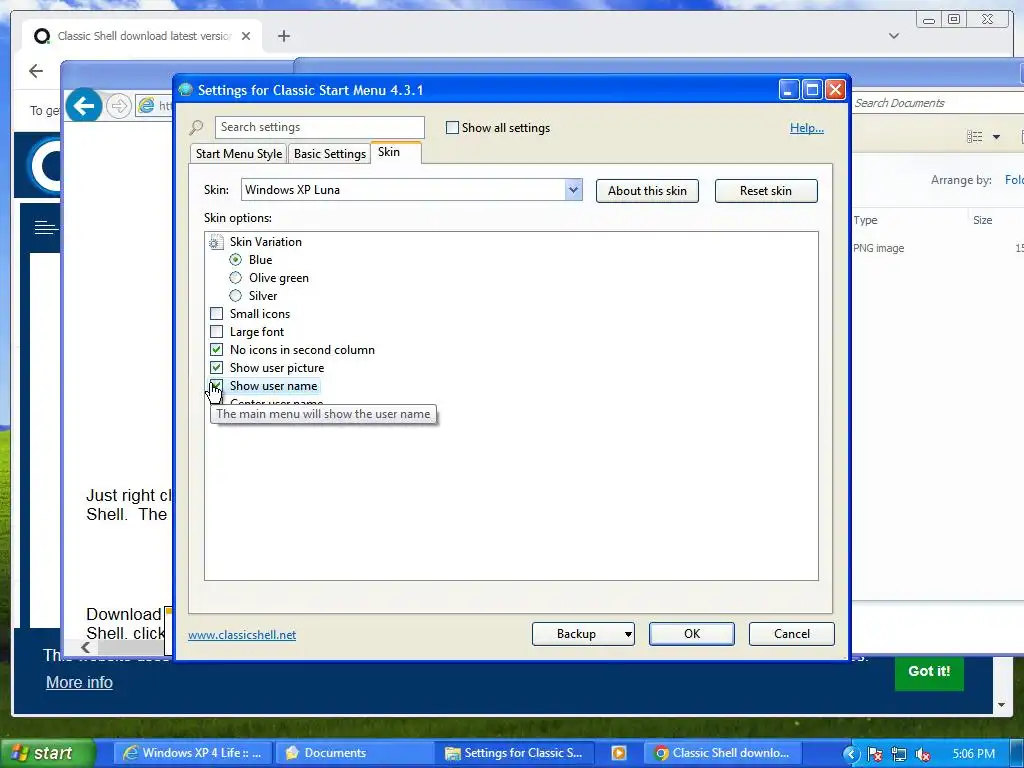
Task: Click the About this skin button
Action: (647, 191)
